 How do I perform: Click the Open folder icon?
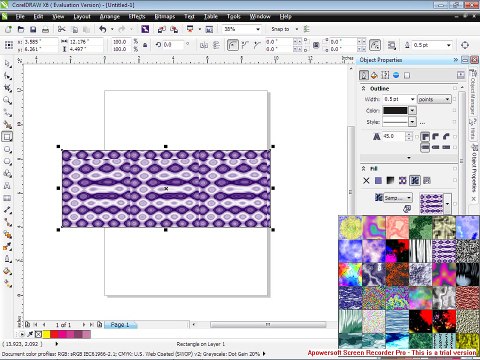coord(21,30)
